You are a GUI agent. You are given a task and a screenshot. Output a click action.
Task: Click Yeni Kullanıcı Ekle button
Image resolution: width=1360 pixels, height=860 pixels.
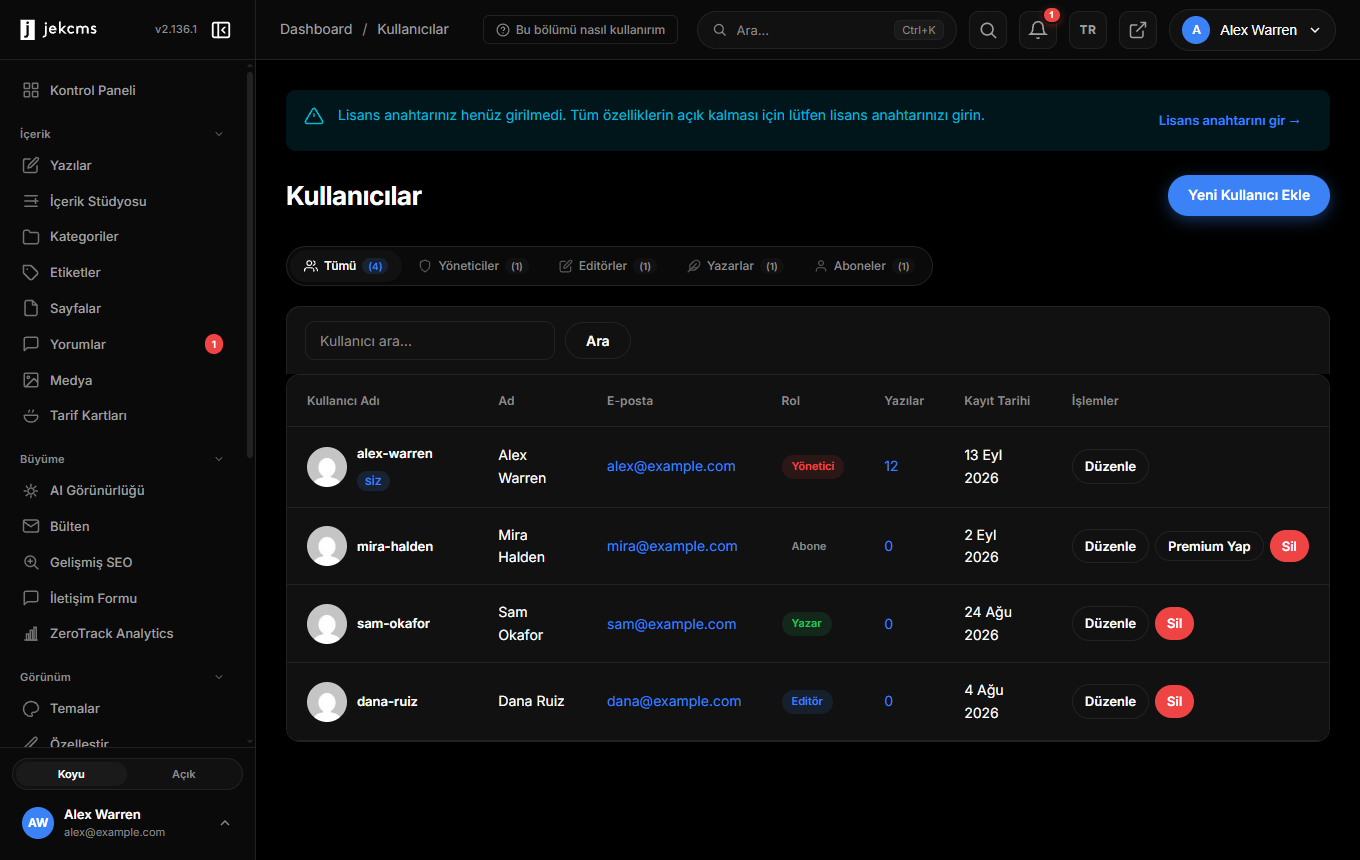tap(1249, 195)
